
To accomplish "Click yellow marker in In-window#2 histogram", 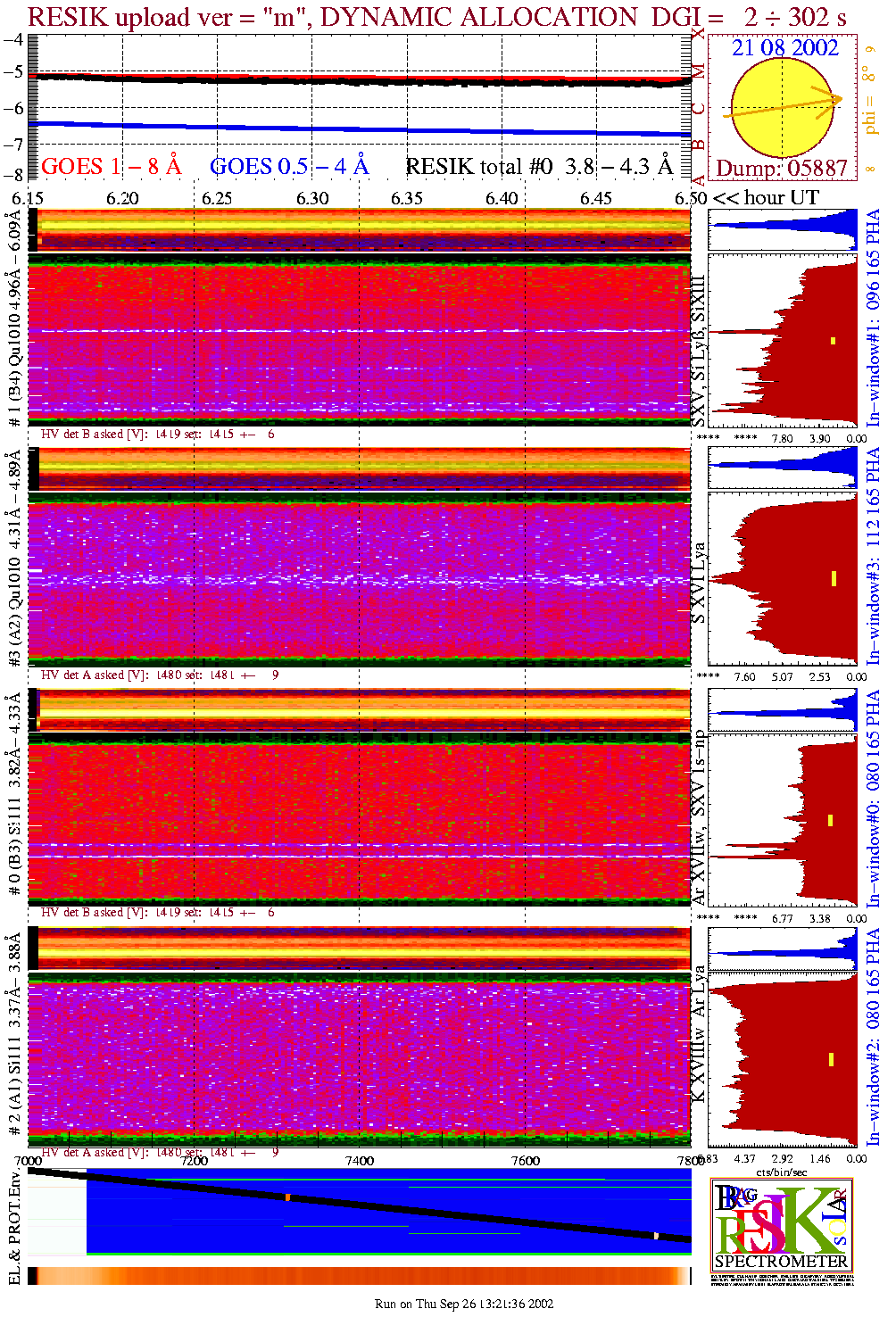I will pos(831,1059).
